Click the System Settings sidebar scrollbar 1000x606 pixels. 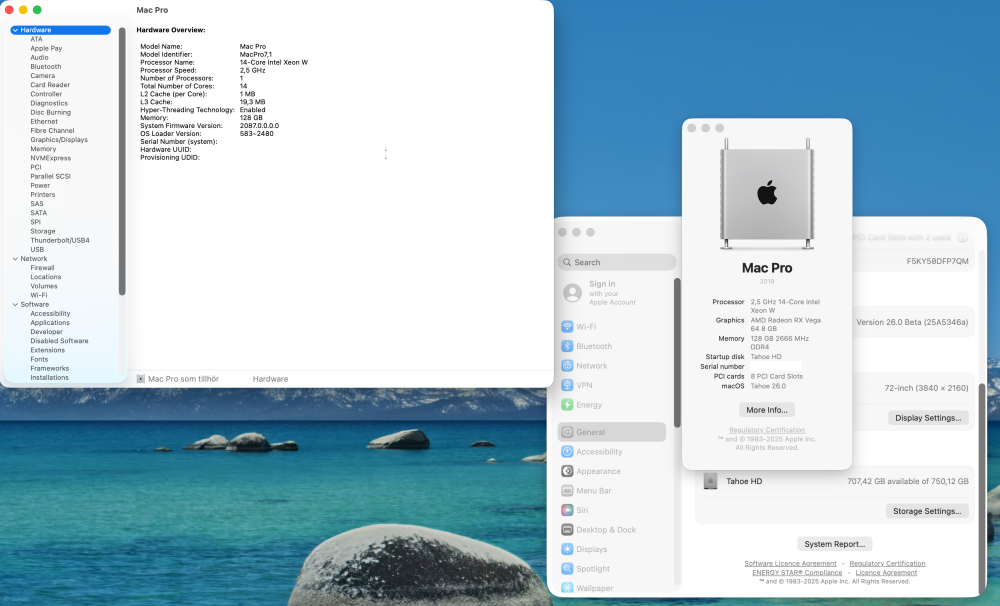coord(677,352)
